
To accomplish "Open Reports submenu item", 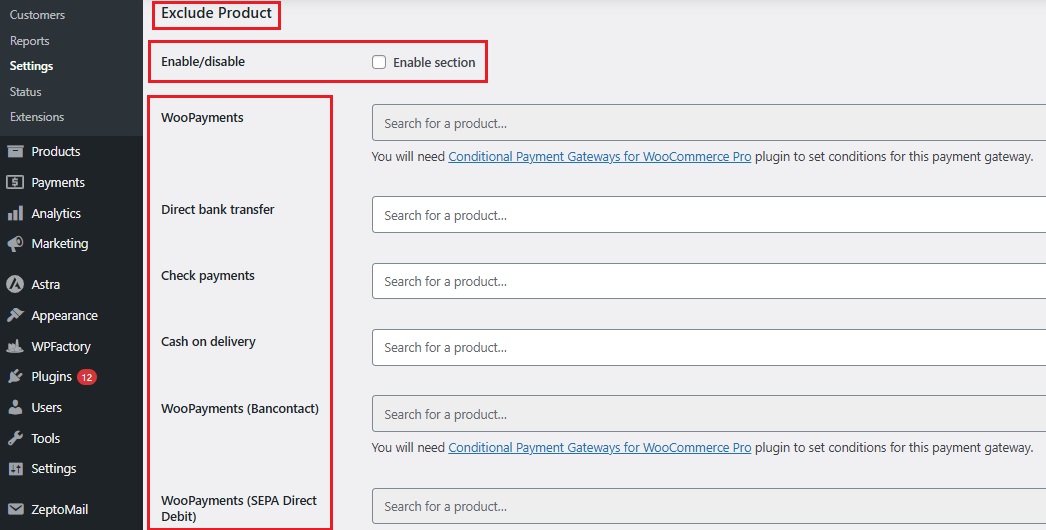I will [29, 41].
